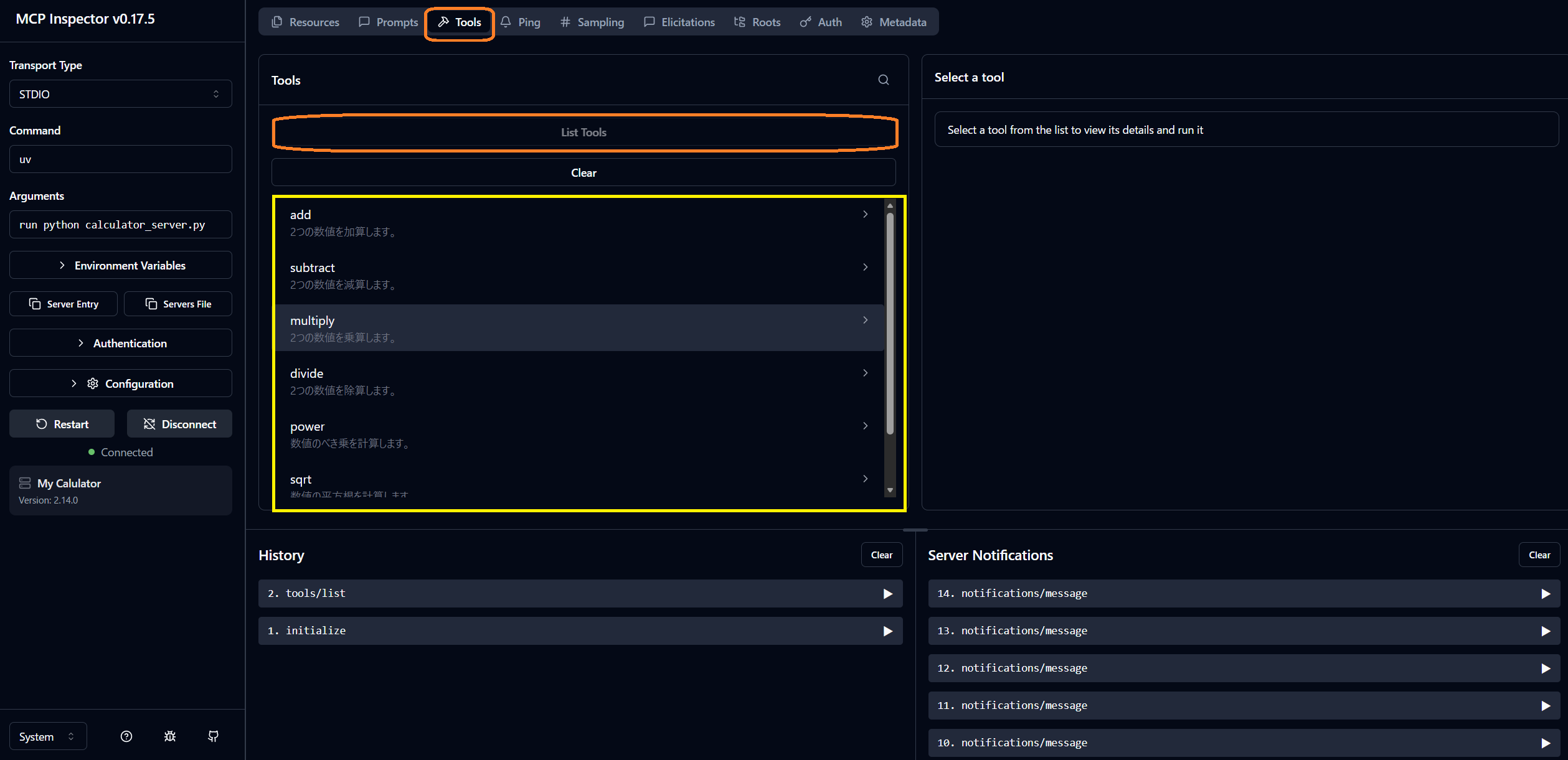
Task: Copy Servers File configuration
Action: [178, 304]
